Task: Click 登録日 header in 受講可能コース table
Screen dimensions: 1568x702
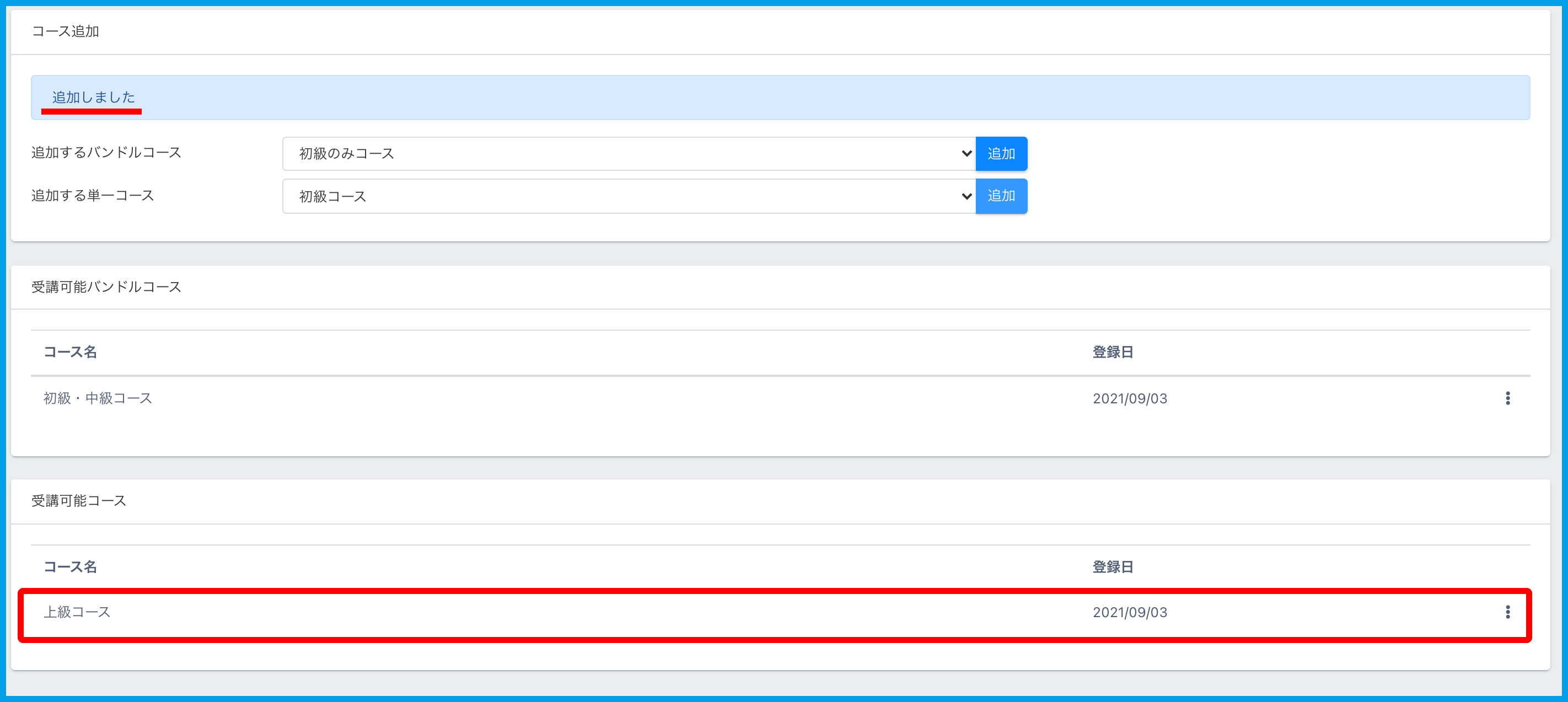Action: point(1112,567)
